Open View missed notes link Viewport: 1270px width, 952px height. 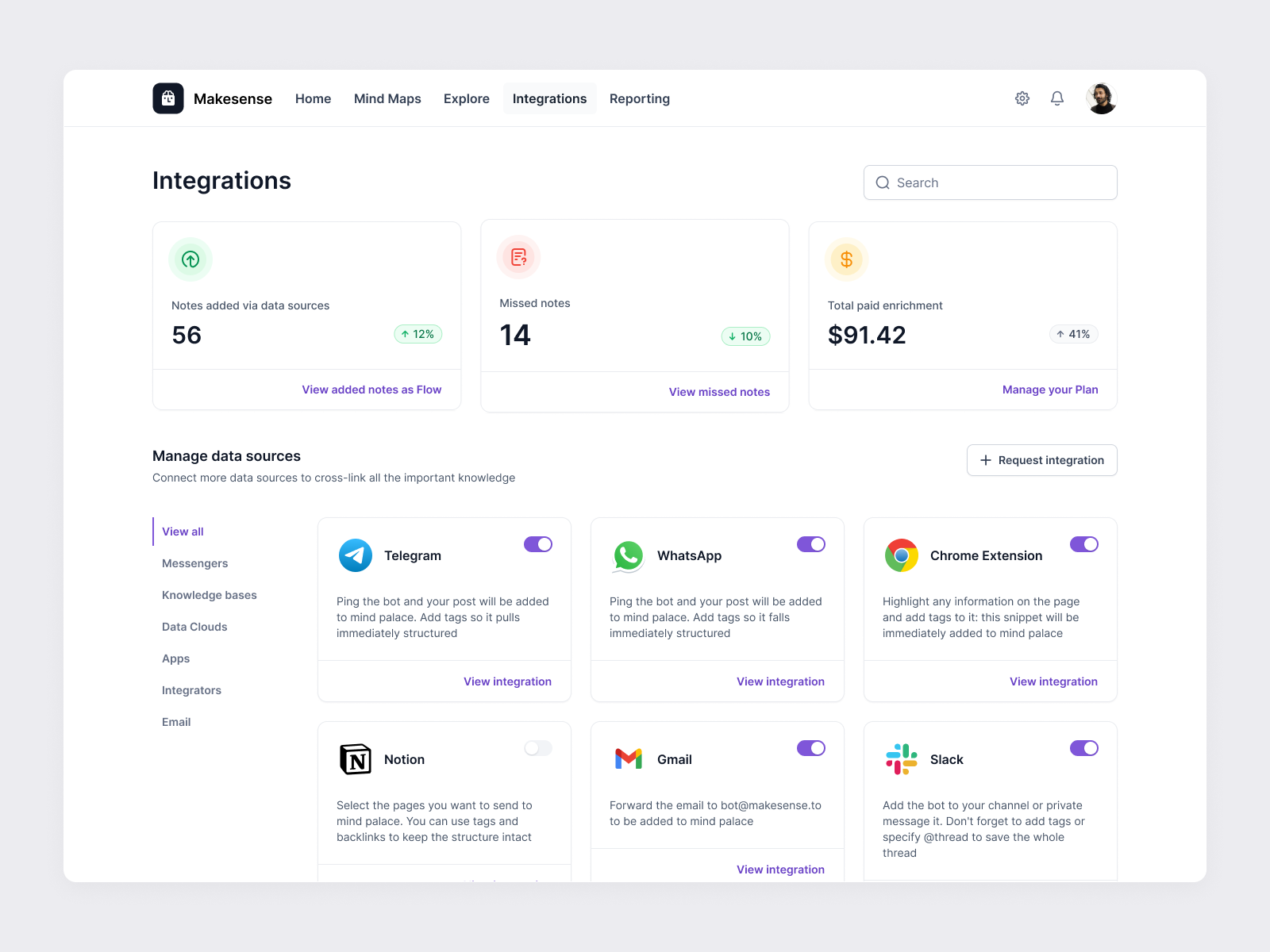719,391
